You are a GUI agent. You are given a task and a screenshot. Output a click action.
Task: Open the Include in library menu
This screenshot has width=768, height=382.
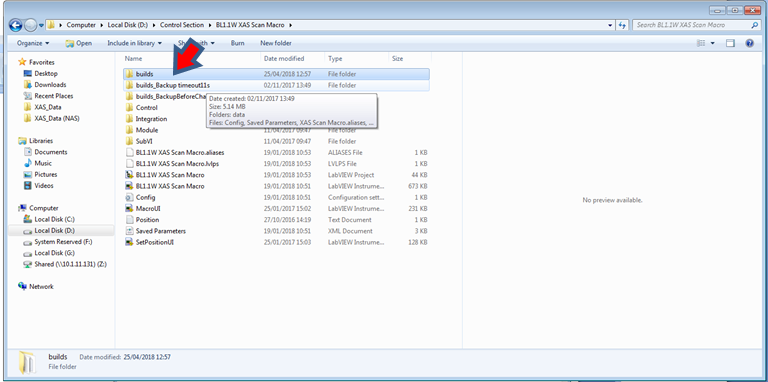click(x=134, y=43)
